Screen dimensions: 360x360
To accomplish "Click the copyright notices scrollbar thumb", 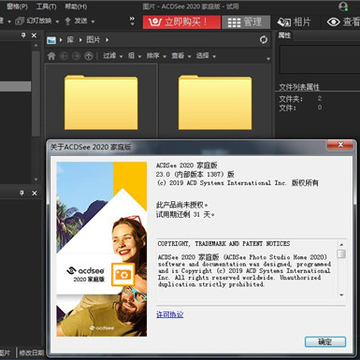I will [341, 254].
